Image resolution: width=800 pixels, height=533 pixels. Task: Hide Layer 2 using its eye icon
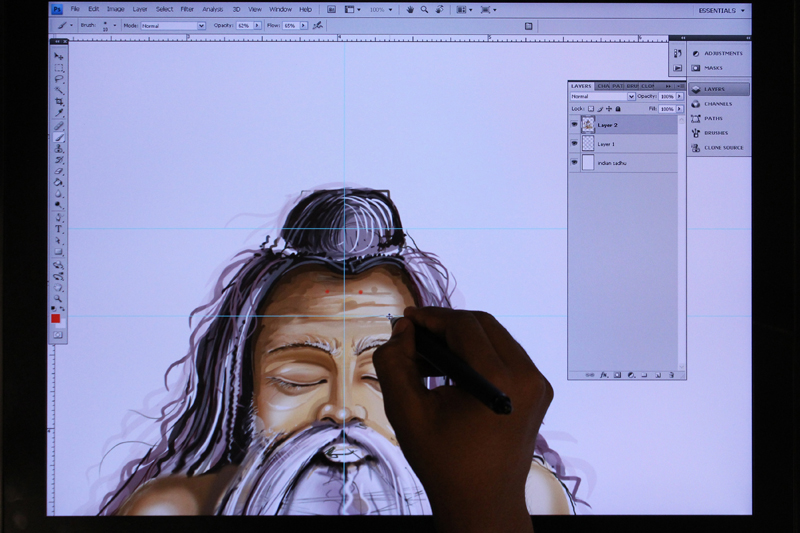[x=574, y=125]
